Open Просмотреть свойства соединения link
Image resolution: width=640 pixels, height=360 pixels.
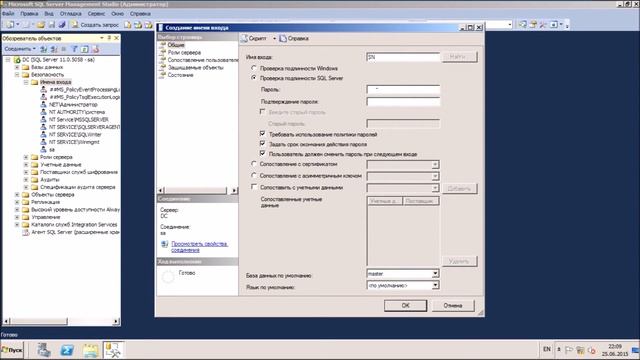click(200, 247)
